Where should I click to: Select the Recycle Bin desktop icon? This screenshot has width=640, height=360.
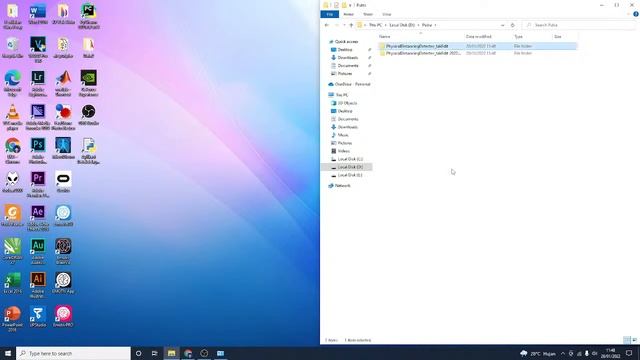point(13,47)
